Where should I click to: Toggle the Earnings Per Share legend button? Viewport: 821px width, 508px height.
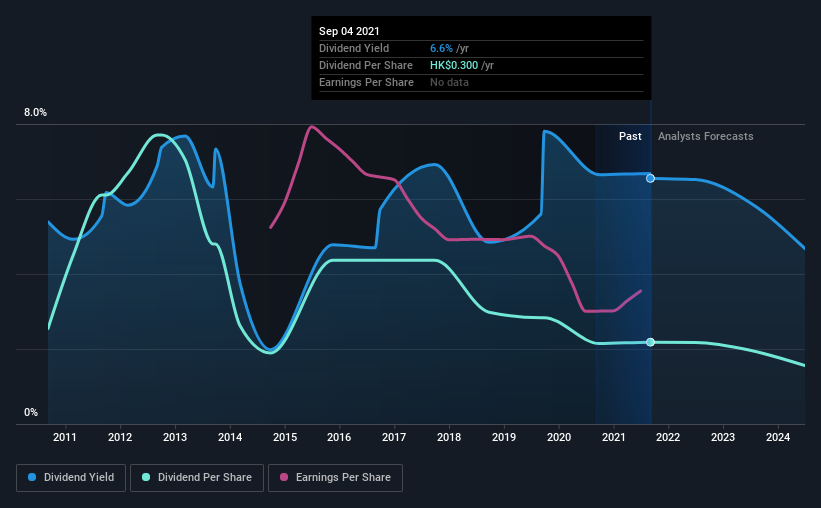(x=335, y=478)
